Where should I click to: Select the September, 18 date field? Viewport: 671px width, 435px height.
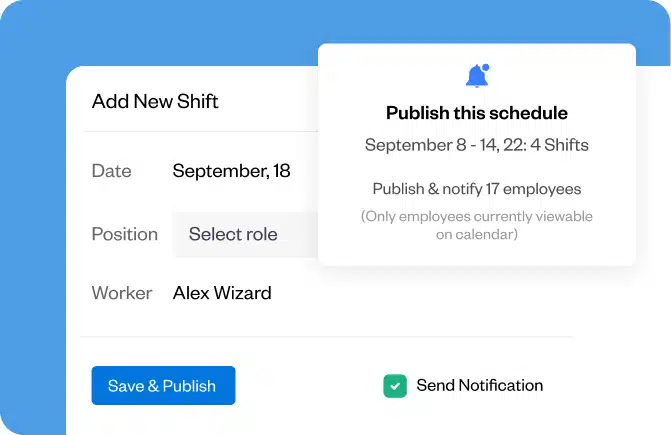[x=231, y=171]
